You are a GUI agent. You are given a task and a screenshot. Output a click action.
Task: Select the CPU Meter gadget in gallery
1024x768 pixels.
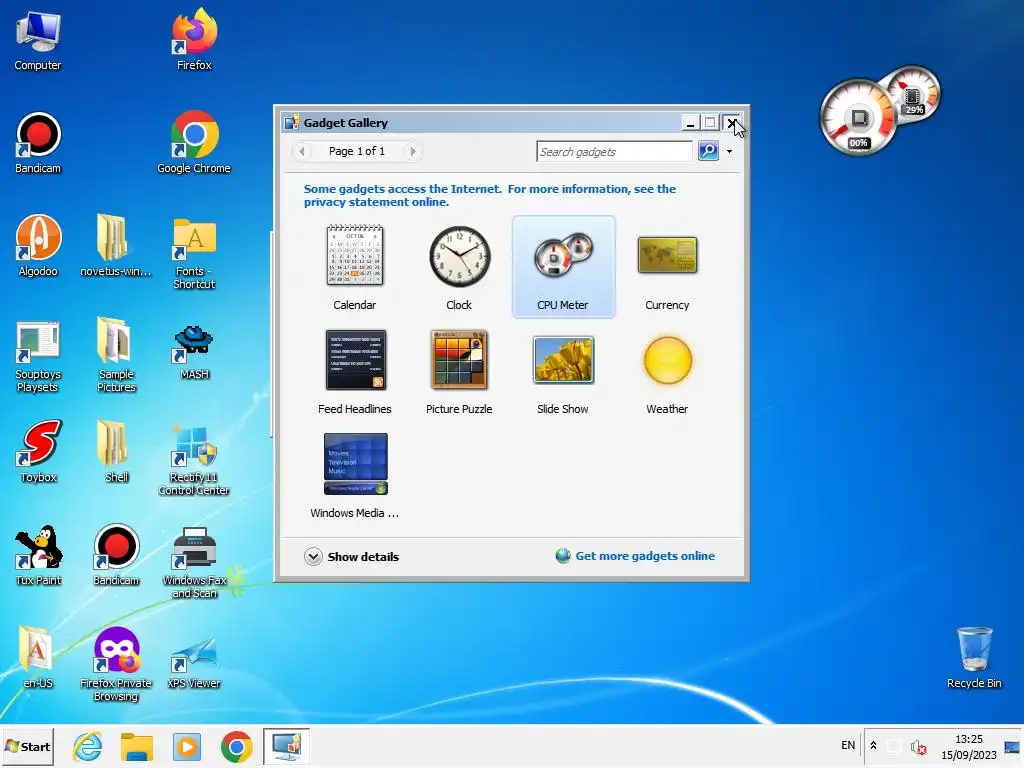[563, 267]
